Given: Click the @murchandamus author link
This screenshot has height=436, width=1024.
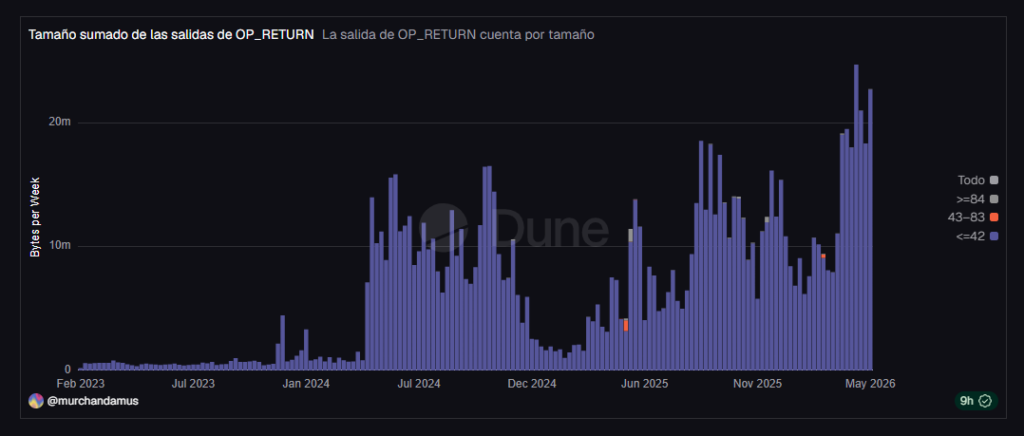Looking at the screenshot, I should (x=92, y=401).
